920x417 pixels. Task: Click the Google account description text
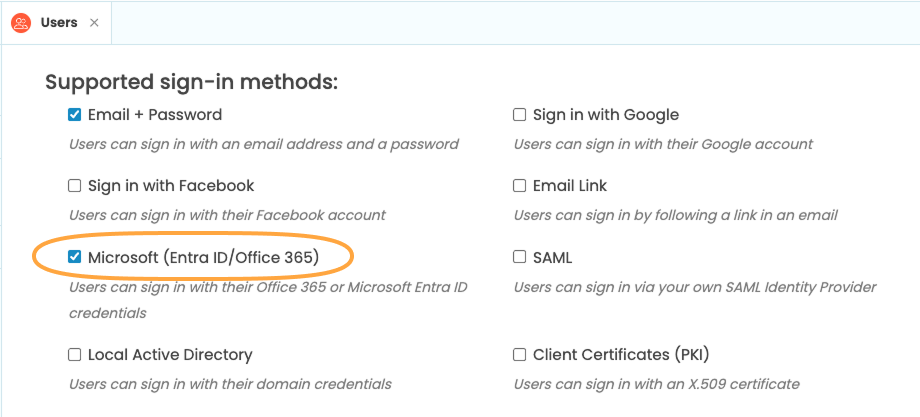(663, 144)
